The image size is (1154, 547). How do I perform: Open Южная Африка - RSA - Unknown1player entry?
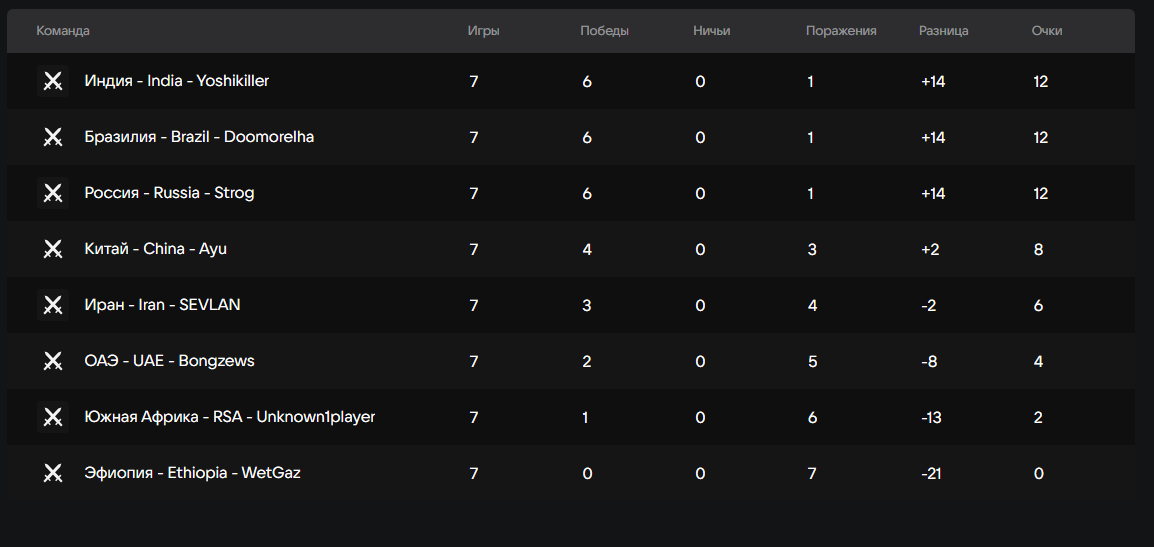(230, 417)
